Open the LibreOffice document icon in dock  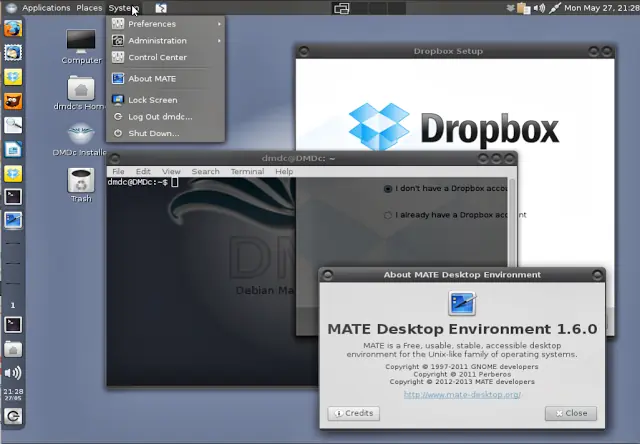point(13,149)
